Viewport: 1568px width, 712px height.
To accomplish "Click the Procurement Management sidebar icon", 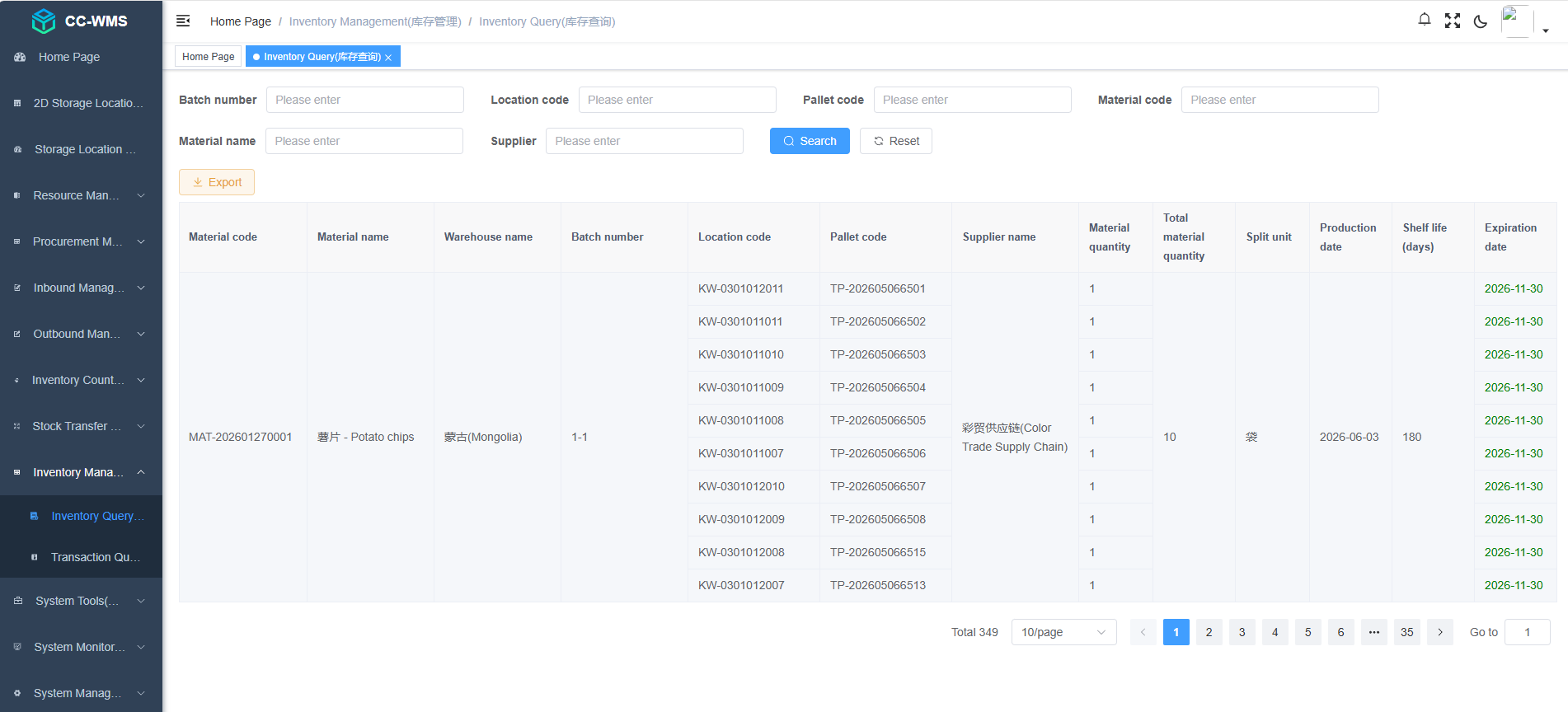I will (17, 241).
